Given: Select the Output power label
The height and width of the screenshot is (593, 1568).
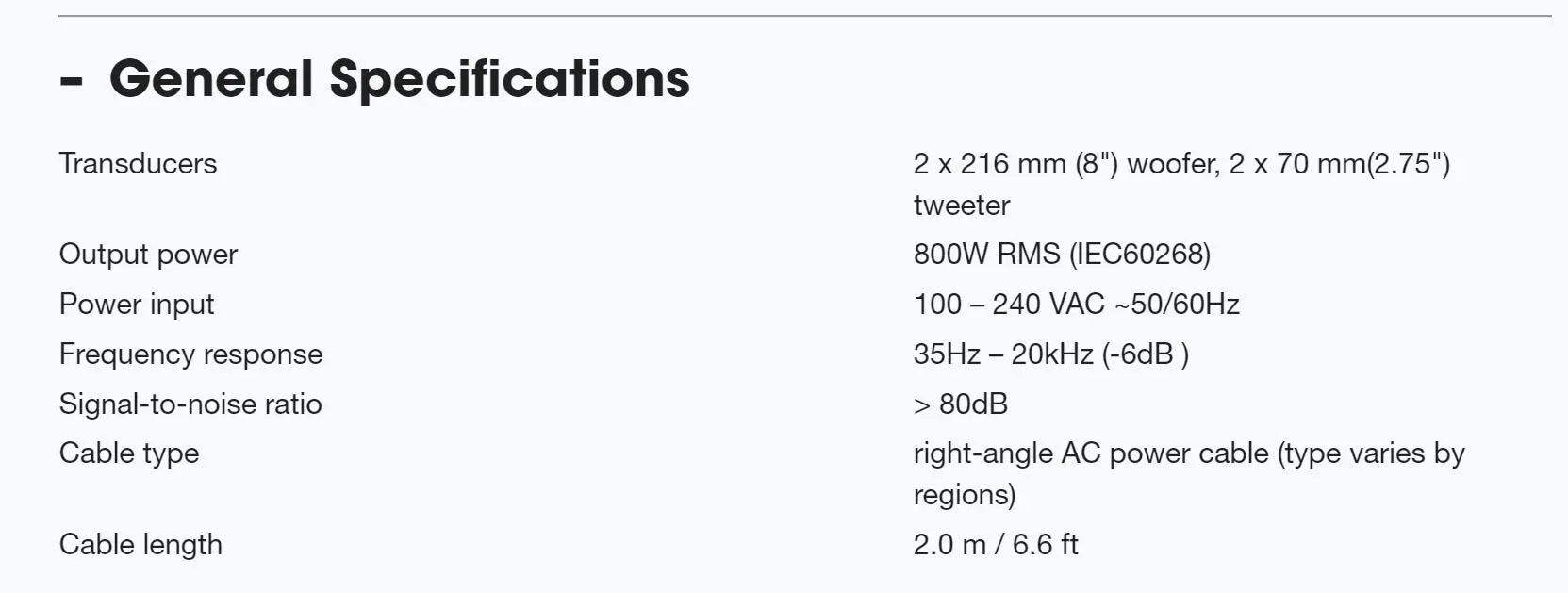Looking at the screenshot, I should [148, 254].
